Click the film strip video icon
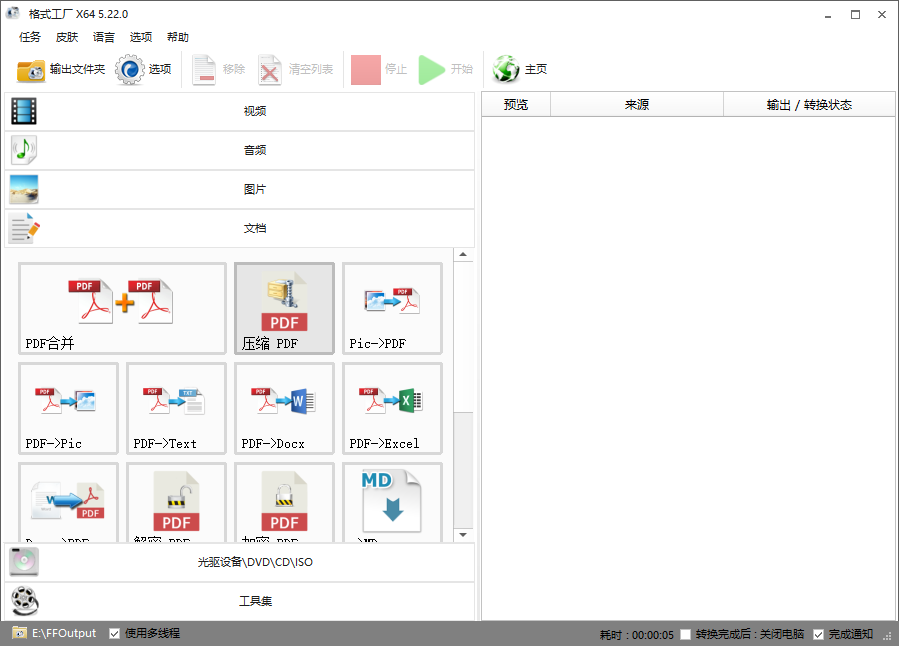Screen dimensions: 899x646 click(24, 111)
